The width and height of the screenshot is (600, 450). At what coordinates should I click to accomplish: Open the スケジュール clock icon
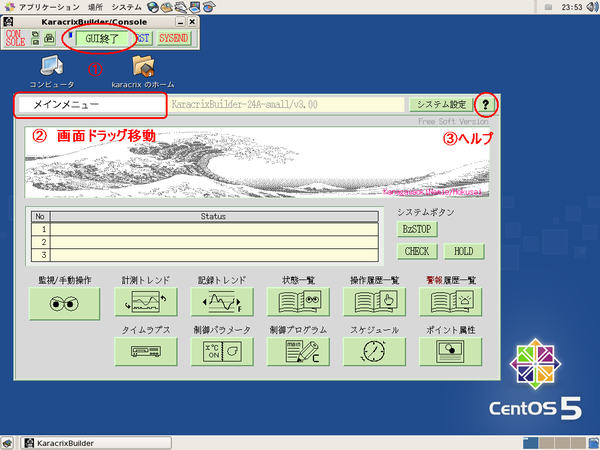click(x=374, y=351)
